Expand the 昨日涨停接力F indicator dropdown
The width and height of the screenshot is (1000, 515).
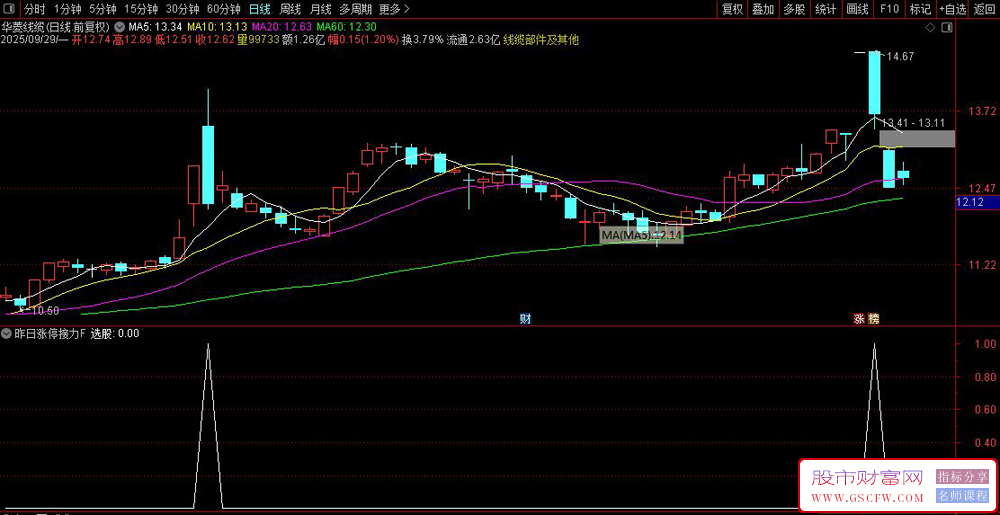(6, 333)
